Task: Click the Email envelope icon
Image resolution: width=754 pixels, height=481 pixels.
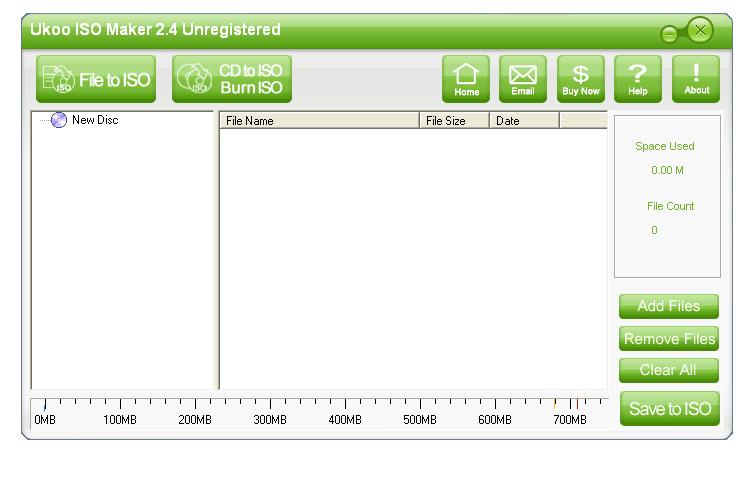Action: (523, 79)
